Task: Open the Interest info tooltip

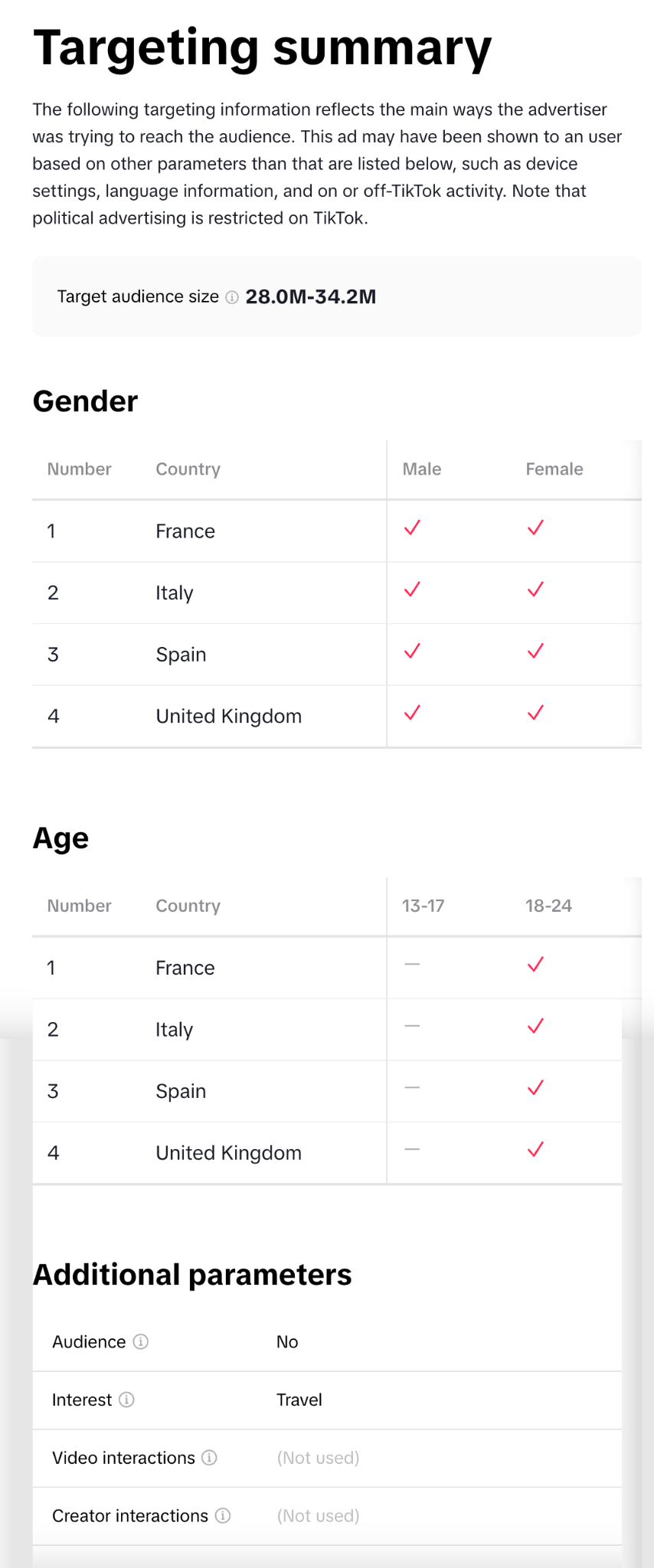Action: click(127, 1400)
